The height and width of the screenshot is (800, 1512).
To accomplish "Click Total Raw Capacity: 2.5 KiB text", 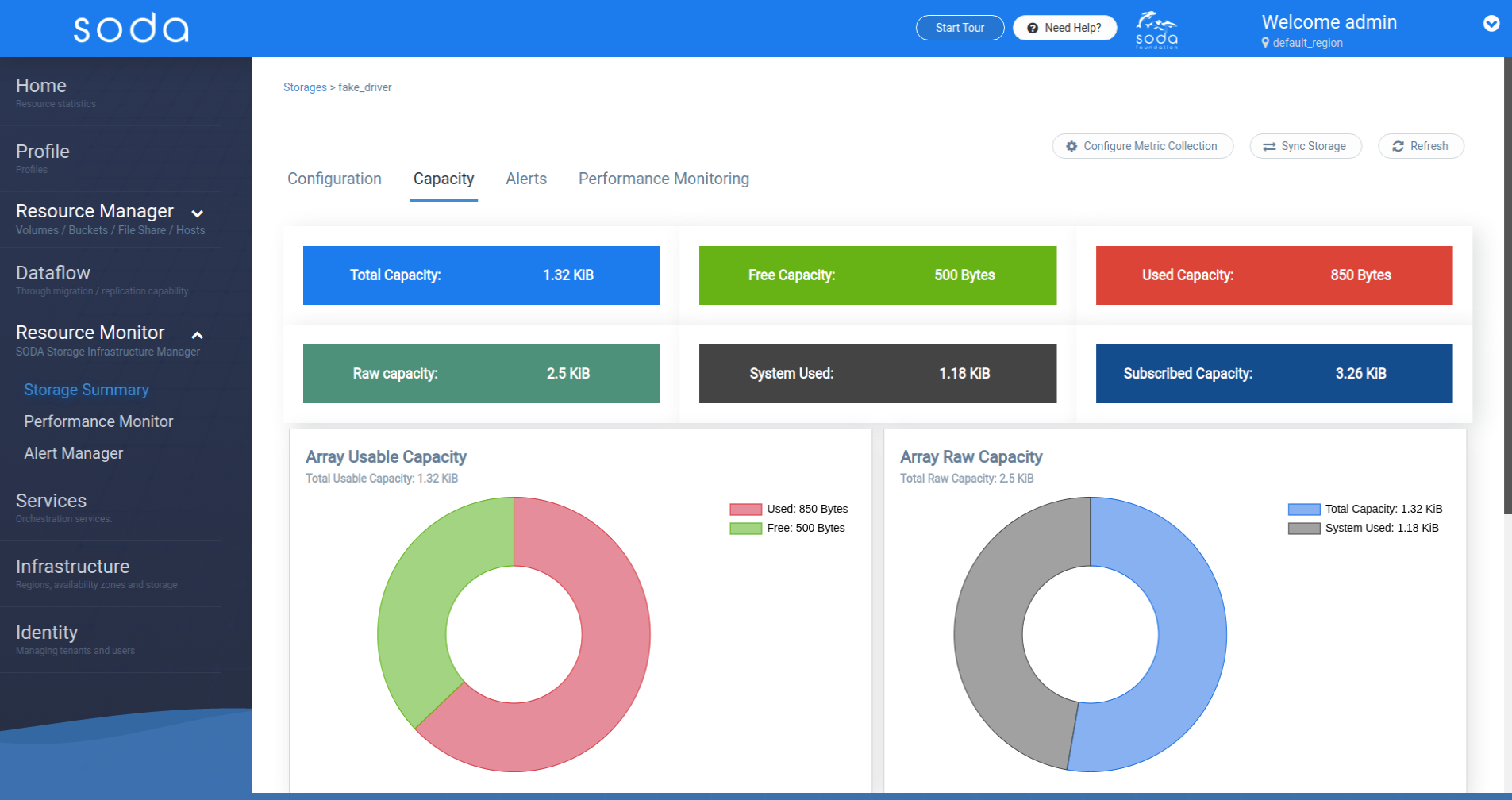I will [x=967, y=479].
